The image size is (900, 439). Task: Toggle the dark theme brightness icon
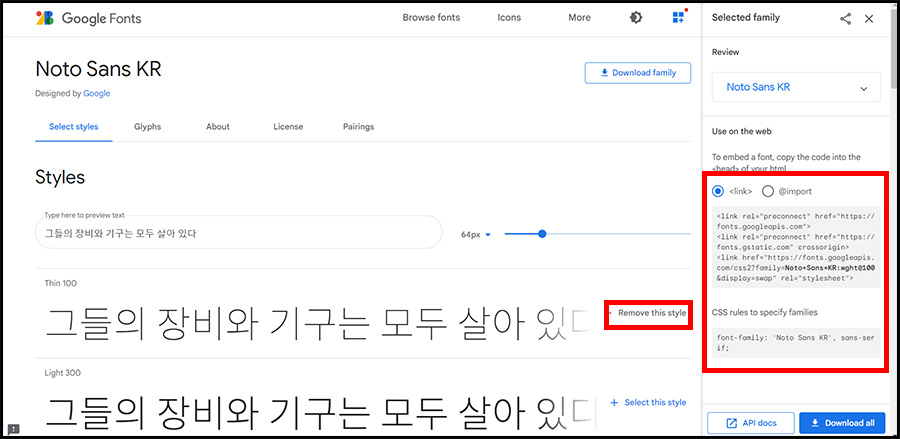pos(636,18)
